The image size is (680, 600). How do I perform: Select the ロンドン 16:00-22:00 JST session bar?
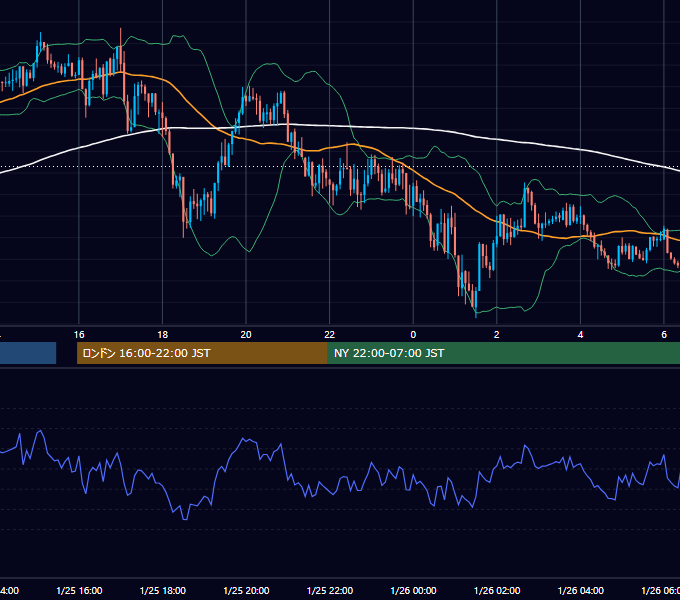tap(202, 353)
